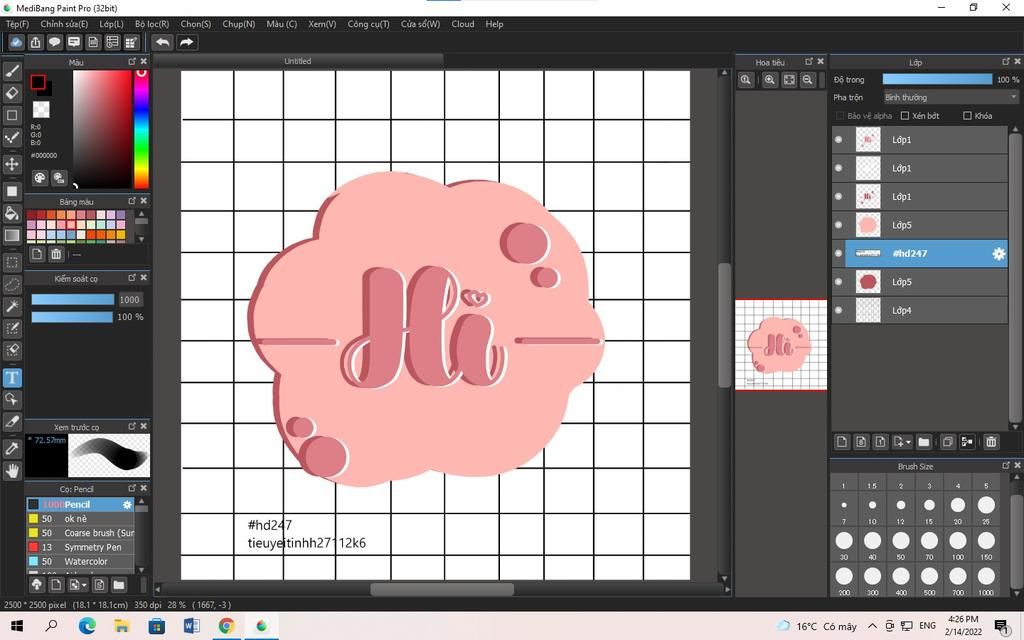Open settings gear of Pencil brush
This screenshot has height=640, width=1024.
(x=127, y=505)
